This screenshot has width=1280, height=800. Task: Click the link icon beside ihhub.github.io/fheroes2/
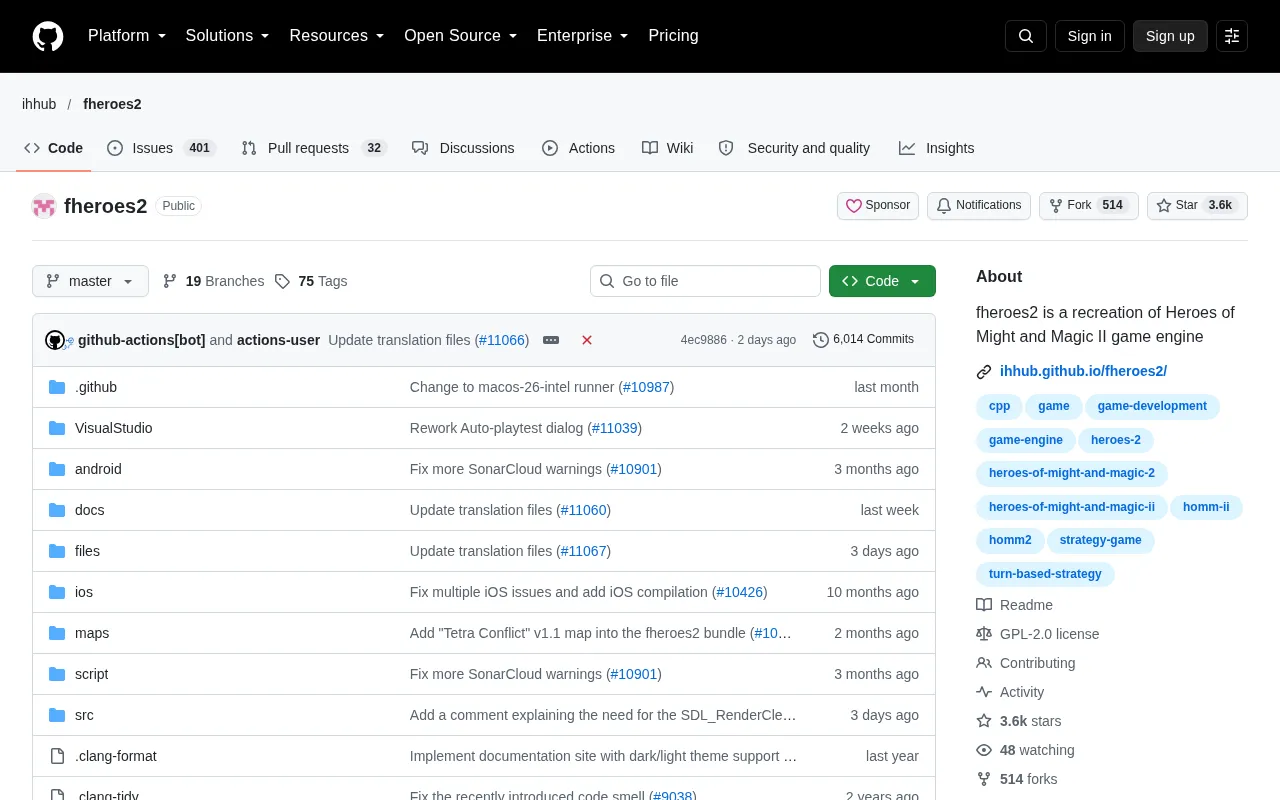[x=984, y=372]
